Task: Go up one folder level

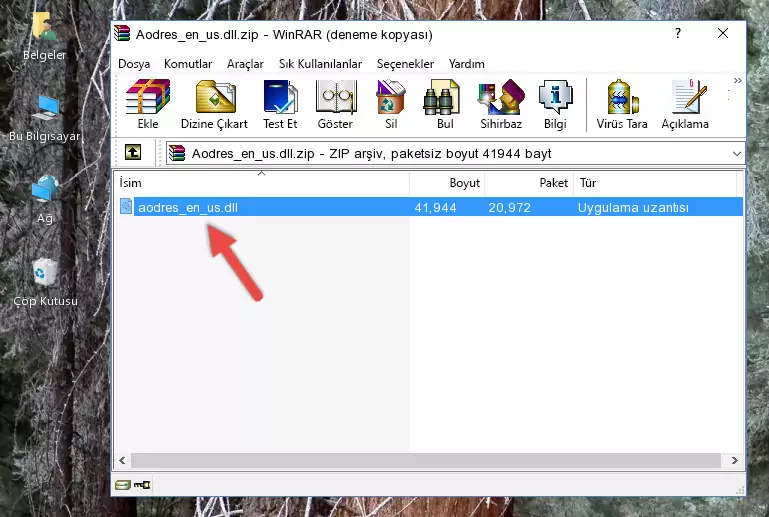Action: point(133,153)
